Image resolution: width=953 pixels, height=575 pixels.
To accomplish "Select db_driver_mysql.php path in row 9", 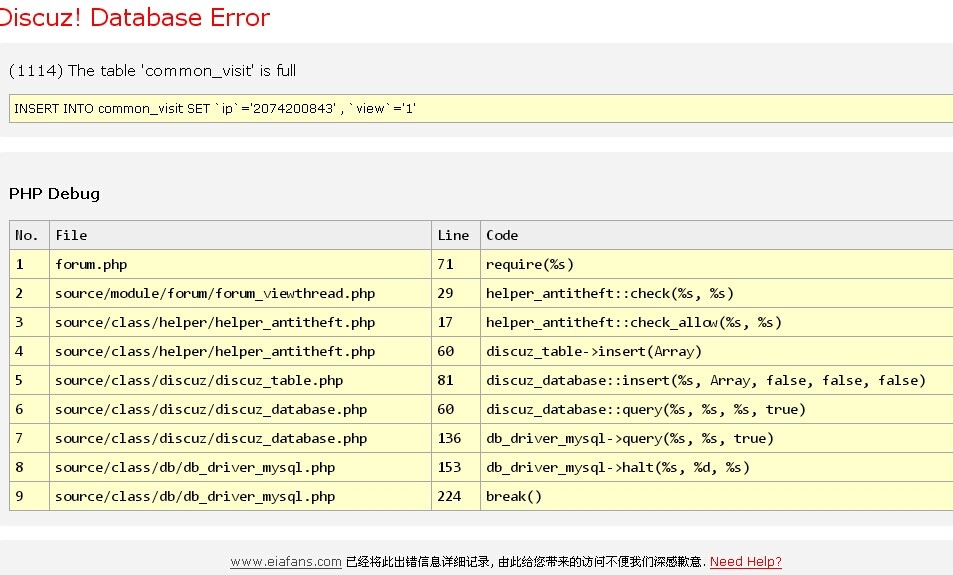I will 240,496.
